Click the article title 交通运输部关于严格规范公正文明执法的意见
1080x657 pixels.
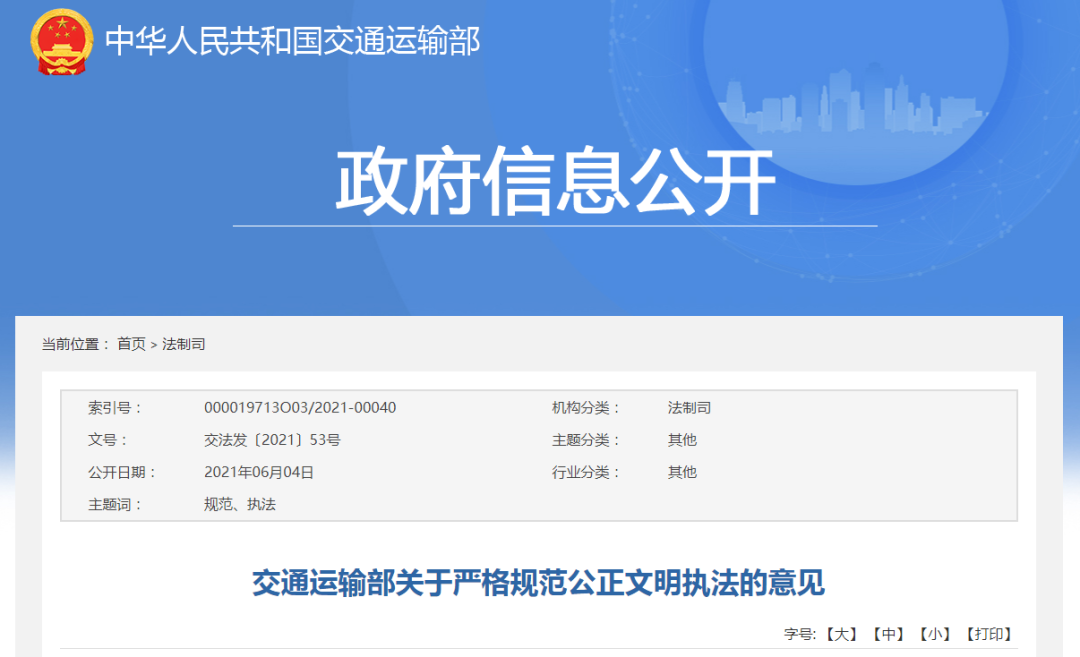[x=538, y=583]
